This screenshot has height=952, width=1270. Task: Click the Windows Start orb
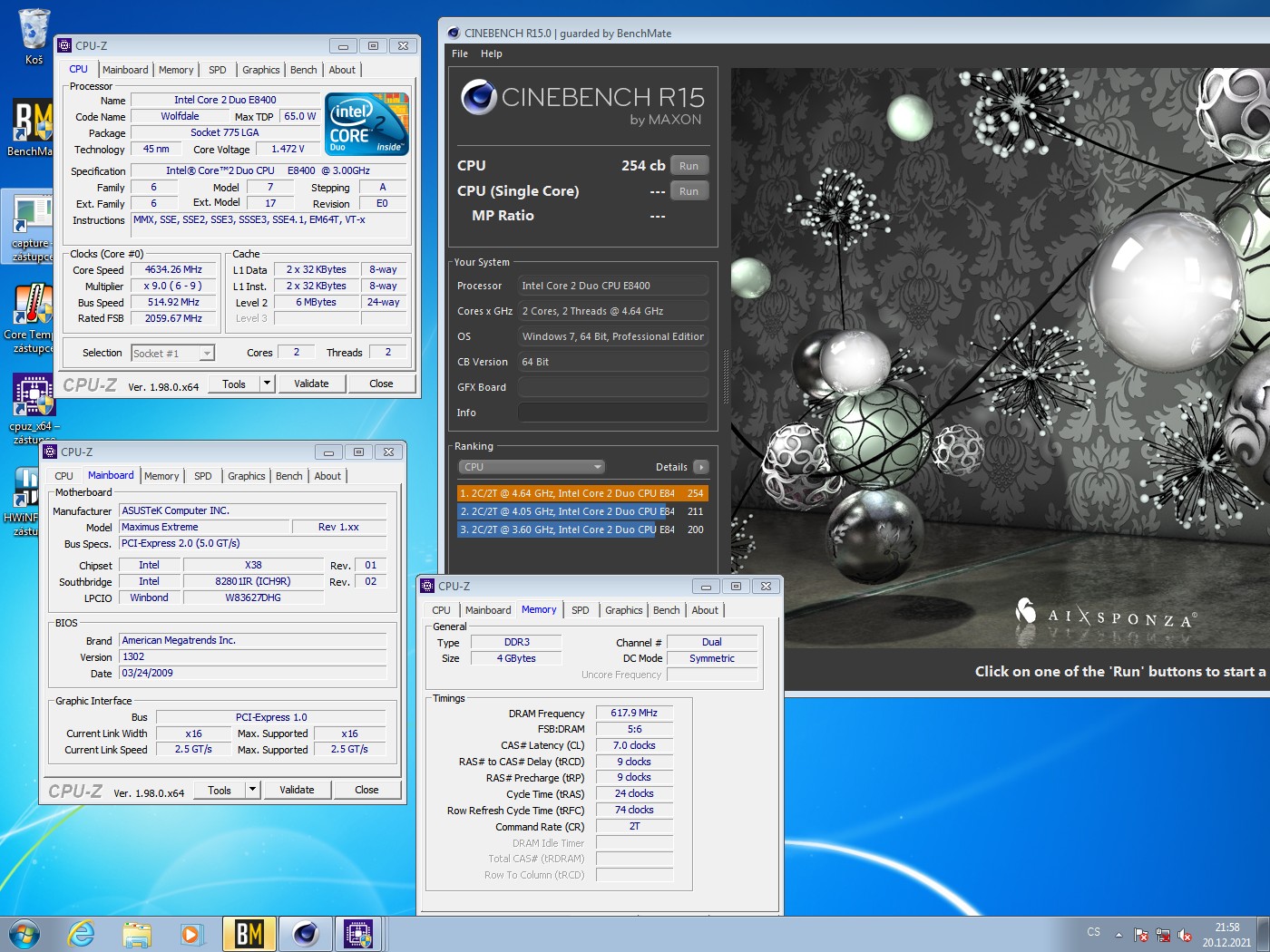24,934
